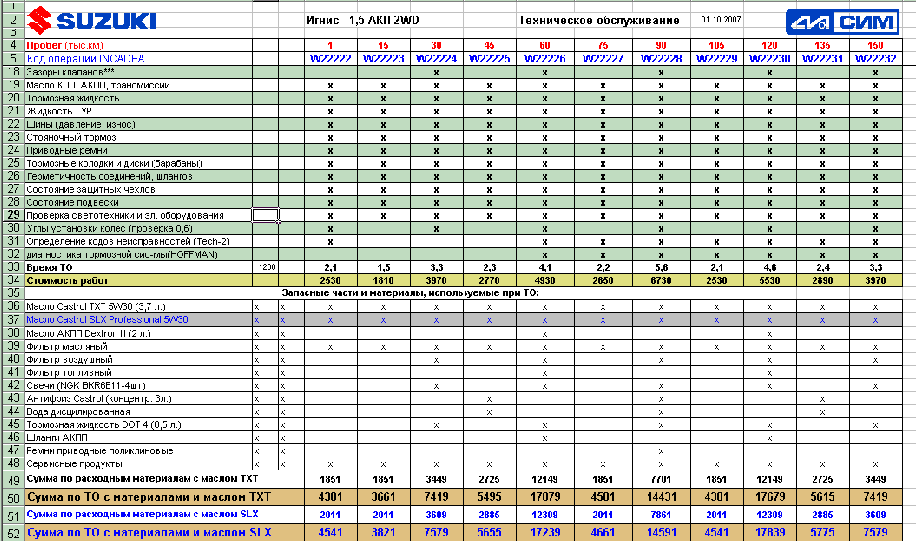
Task: Click the outlined active cell in row 29
Action: click(x=265, y=215)
